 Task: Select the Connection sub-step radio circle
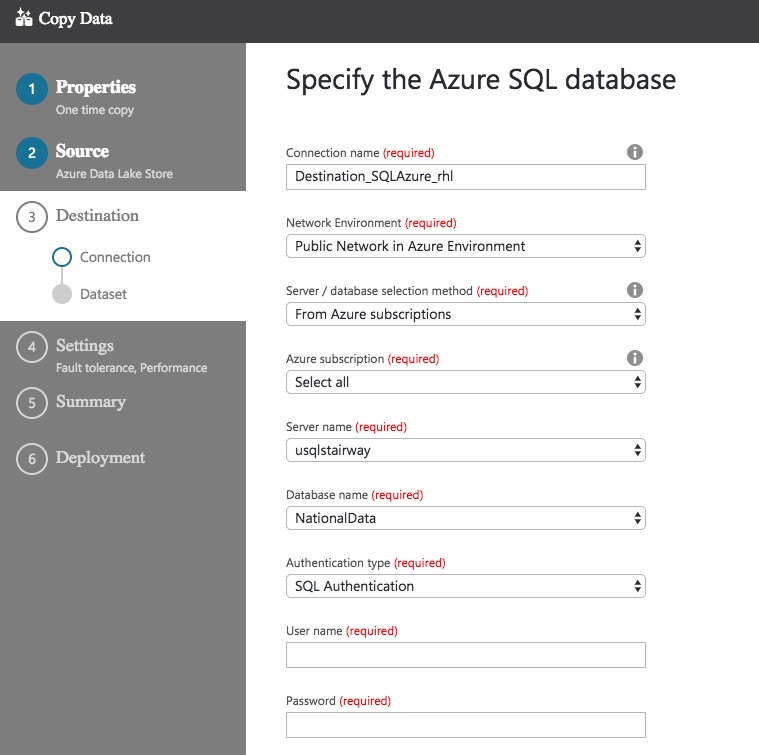click(x=62, y=257)
